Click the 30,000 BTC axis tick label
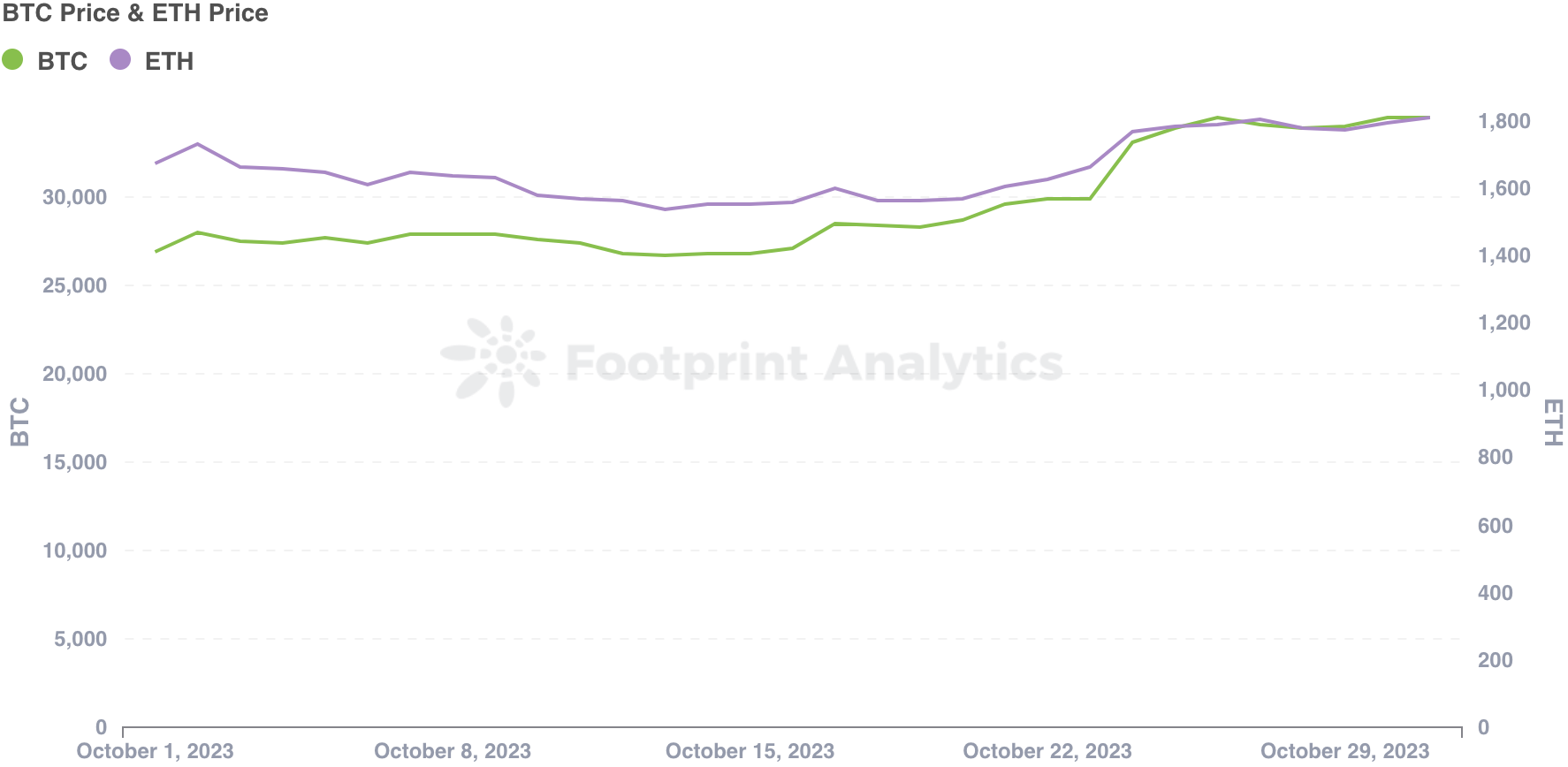The width and height of the screenshot is (1568, 767). [x=75, y=197]
